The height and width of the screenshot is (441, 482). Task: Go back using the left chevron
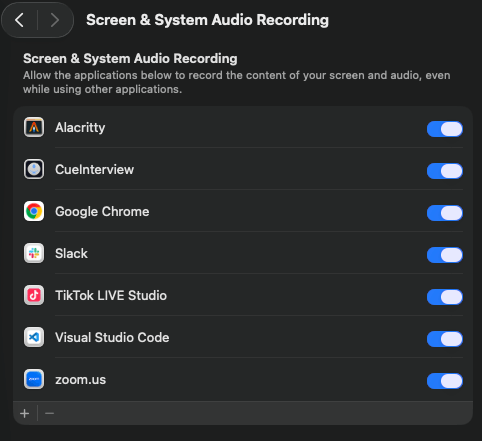click(x=20, y=20)
